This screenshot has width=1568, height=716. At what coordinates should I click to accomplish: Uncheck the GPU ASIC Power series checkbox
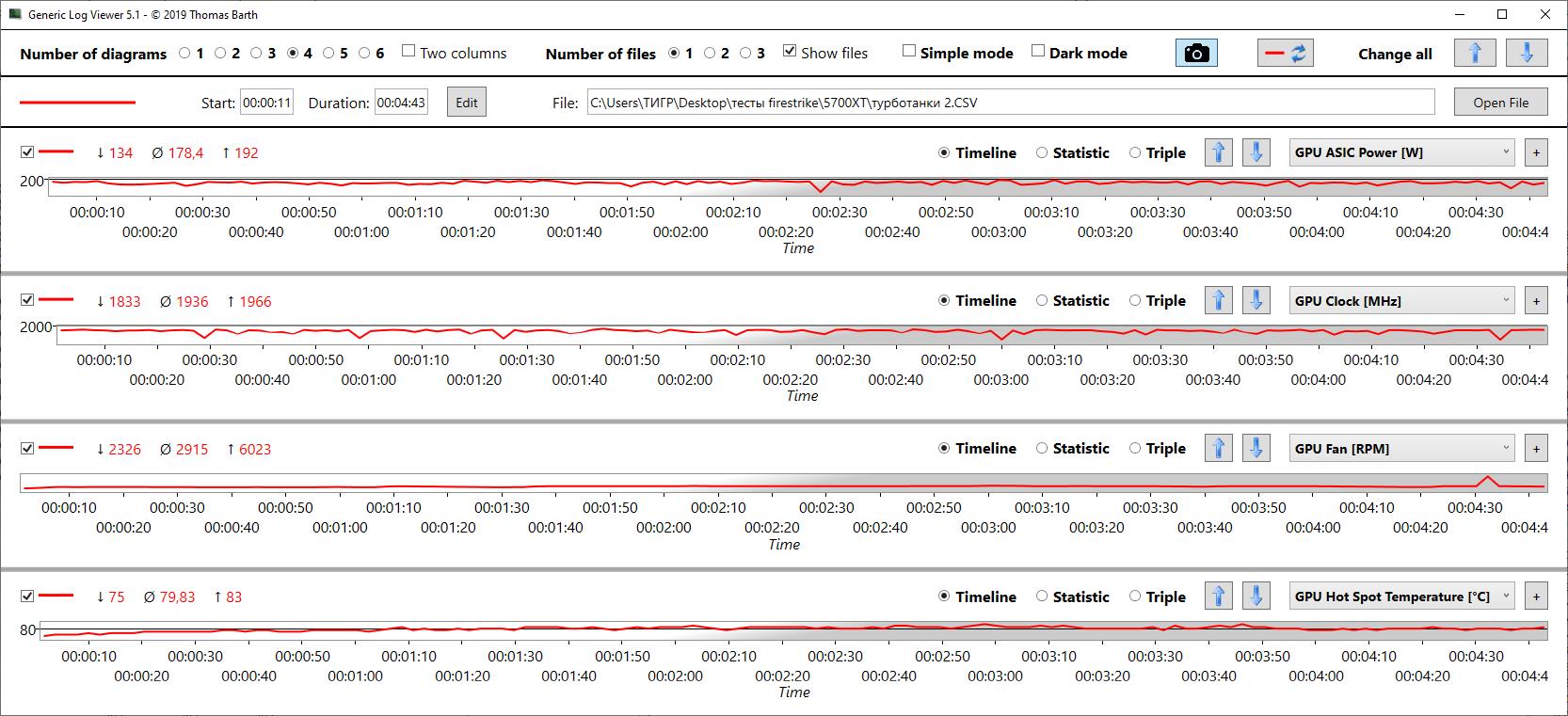point(27,151)
